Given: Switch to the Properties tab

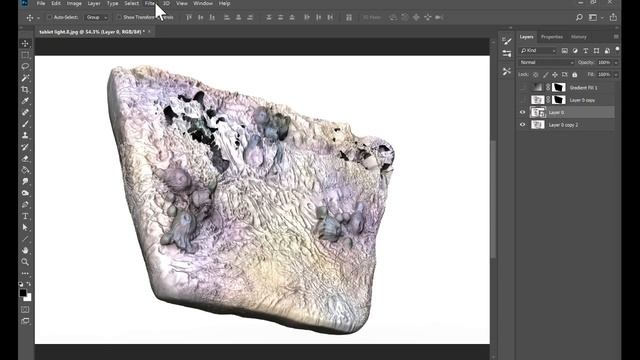Looking at the screenshot, I should pyautogui.click(x=551, y=37).
